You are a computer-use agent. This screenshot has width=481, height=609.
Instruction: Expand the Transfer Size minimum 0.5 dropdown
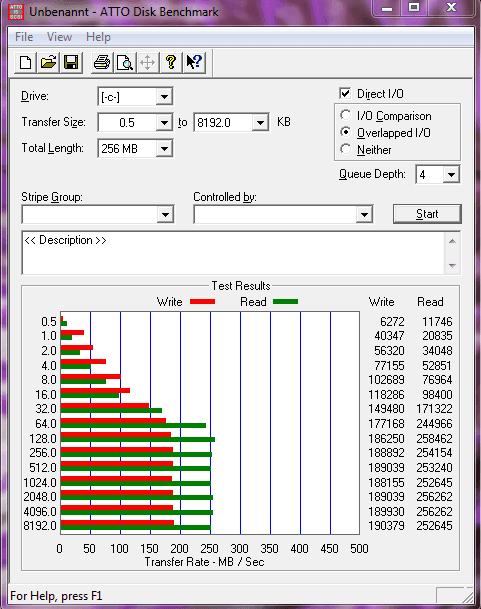(x=164, y=123)
